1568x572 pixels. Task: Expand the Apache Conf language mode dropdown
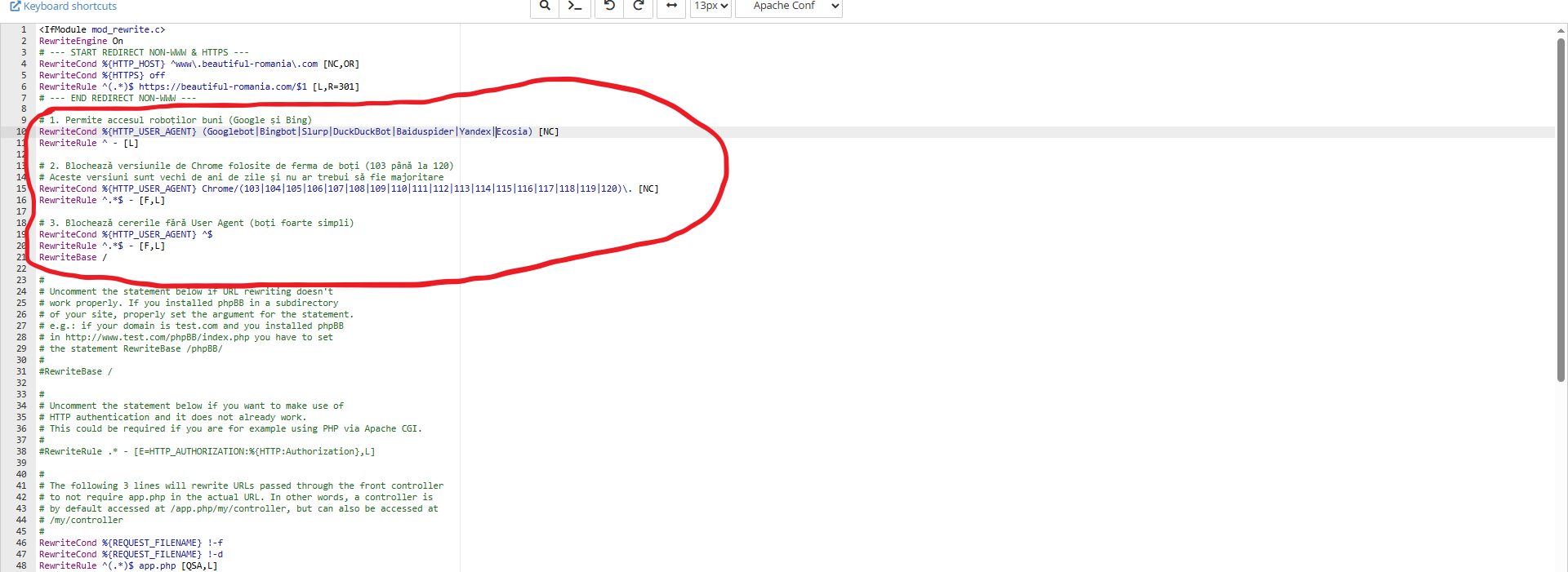(x=788, y=7)
